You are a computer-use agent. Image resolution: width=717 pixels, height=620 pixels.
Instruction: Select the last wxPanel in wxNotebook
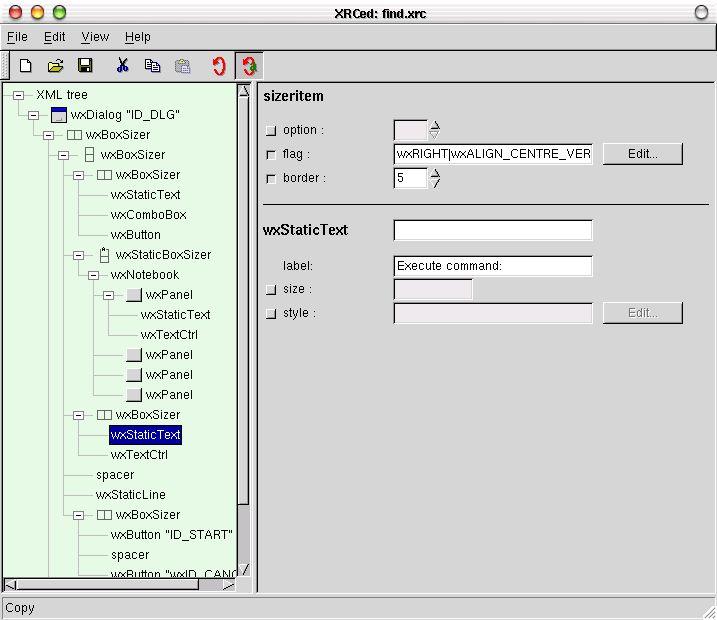click(169, 395)
